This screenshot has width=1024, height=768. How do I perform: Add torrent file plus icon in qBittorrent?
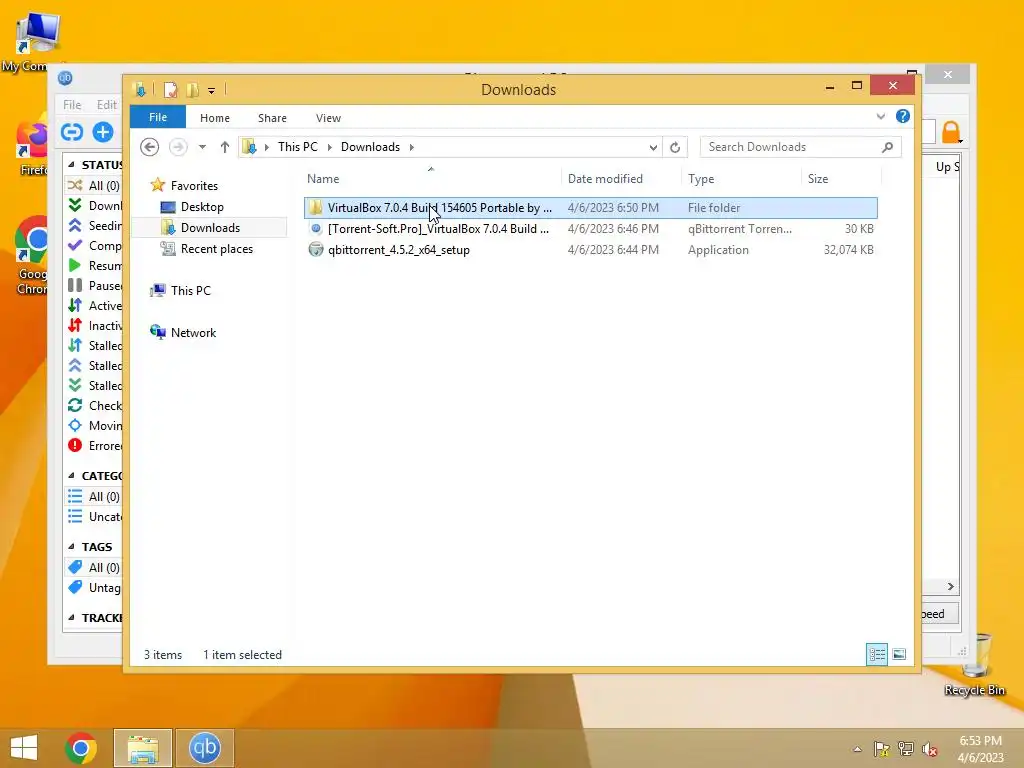103,132
